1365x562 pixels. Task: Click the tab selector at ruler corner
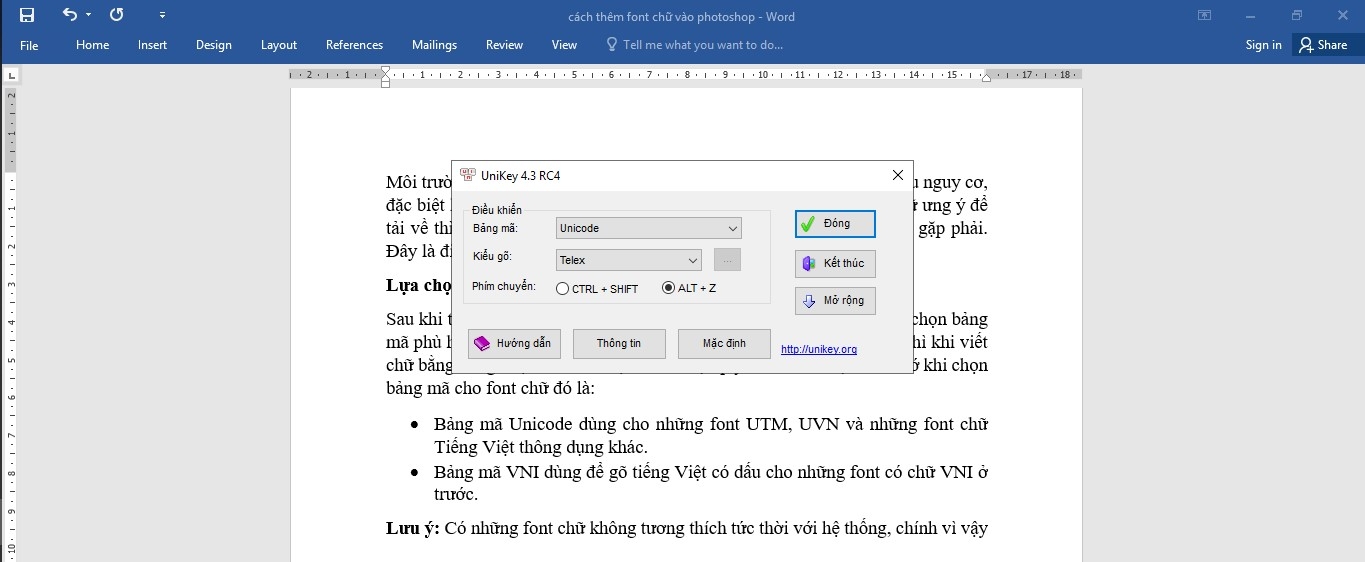10,75
